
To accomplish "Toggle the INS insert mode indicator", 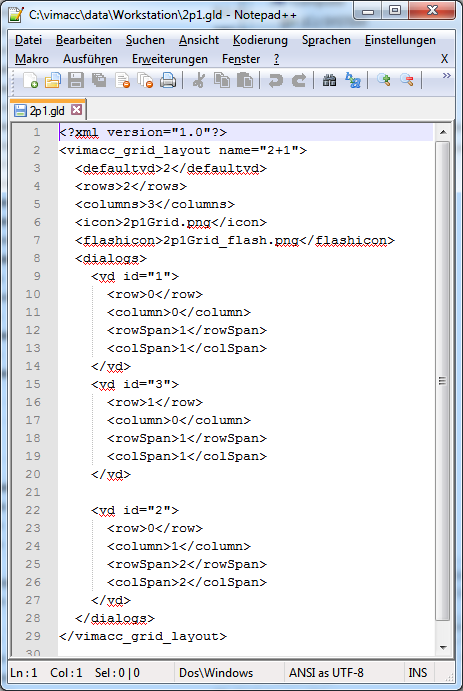I will pos(418,672).
